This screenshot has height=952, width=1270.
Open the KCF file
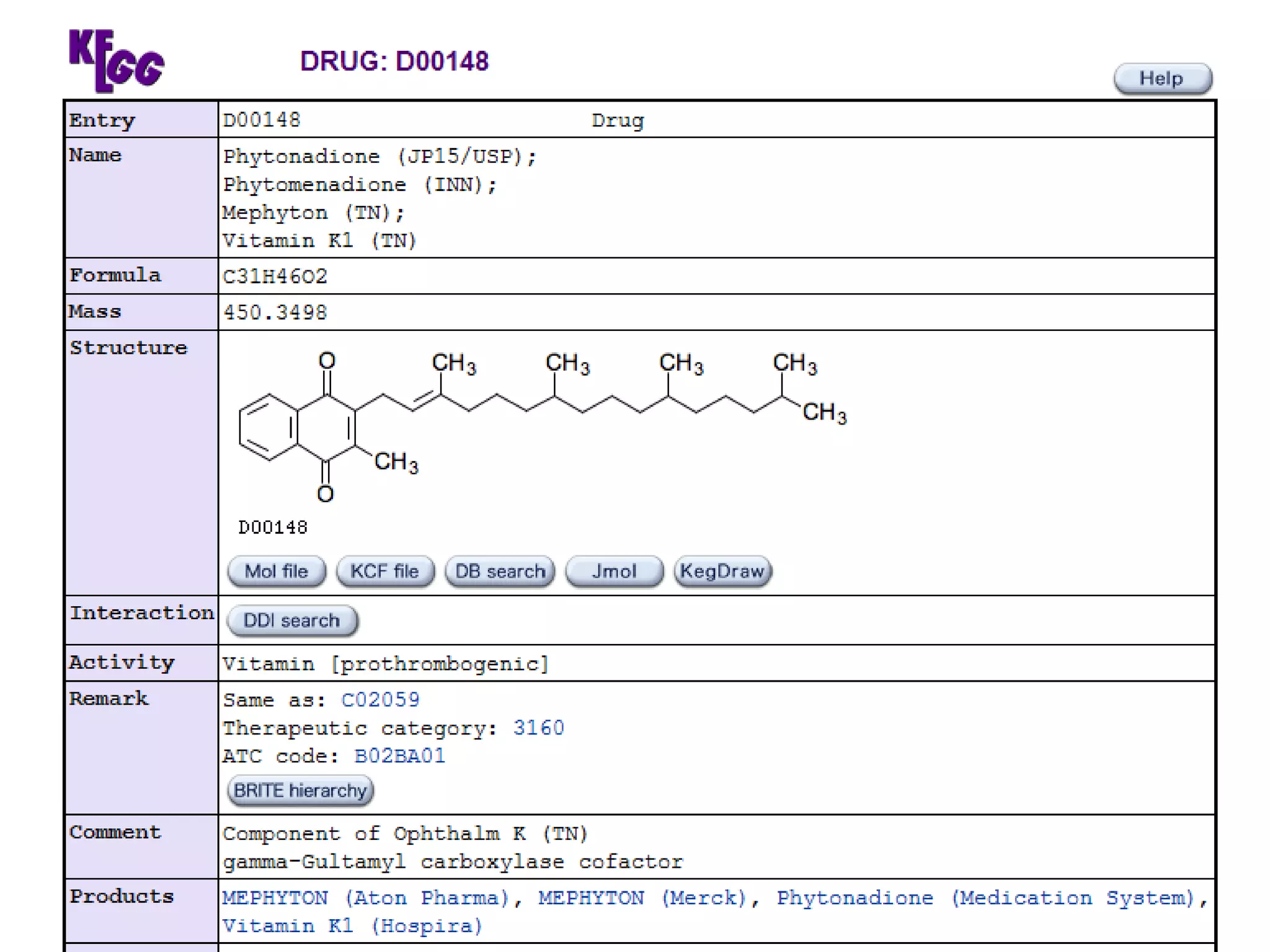click(384, 571)
